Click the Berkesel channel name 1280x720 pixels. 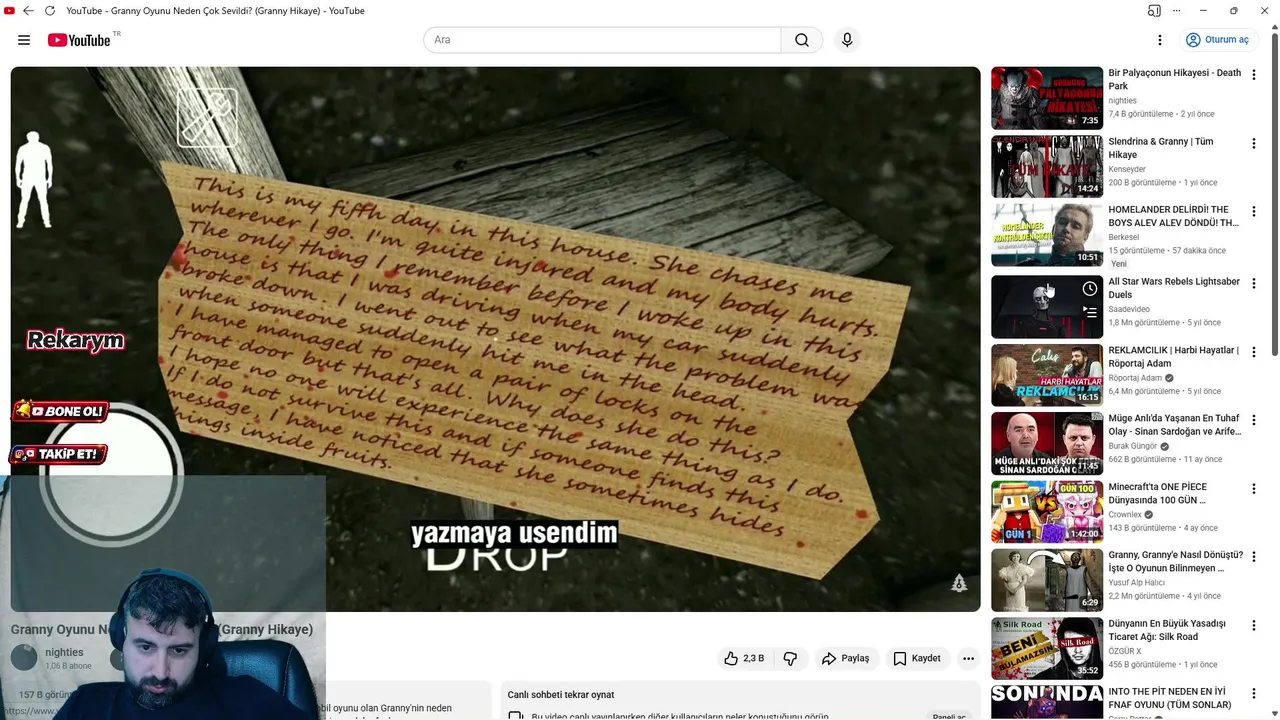pyautogui.click(x=1124, y=237)
